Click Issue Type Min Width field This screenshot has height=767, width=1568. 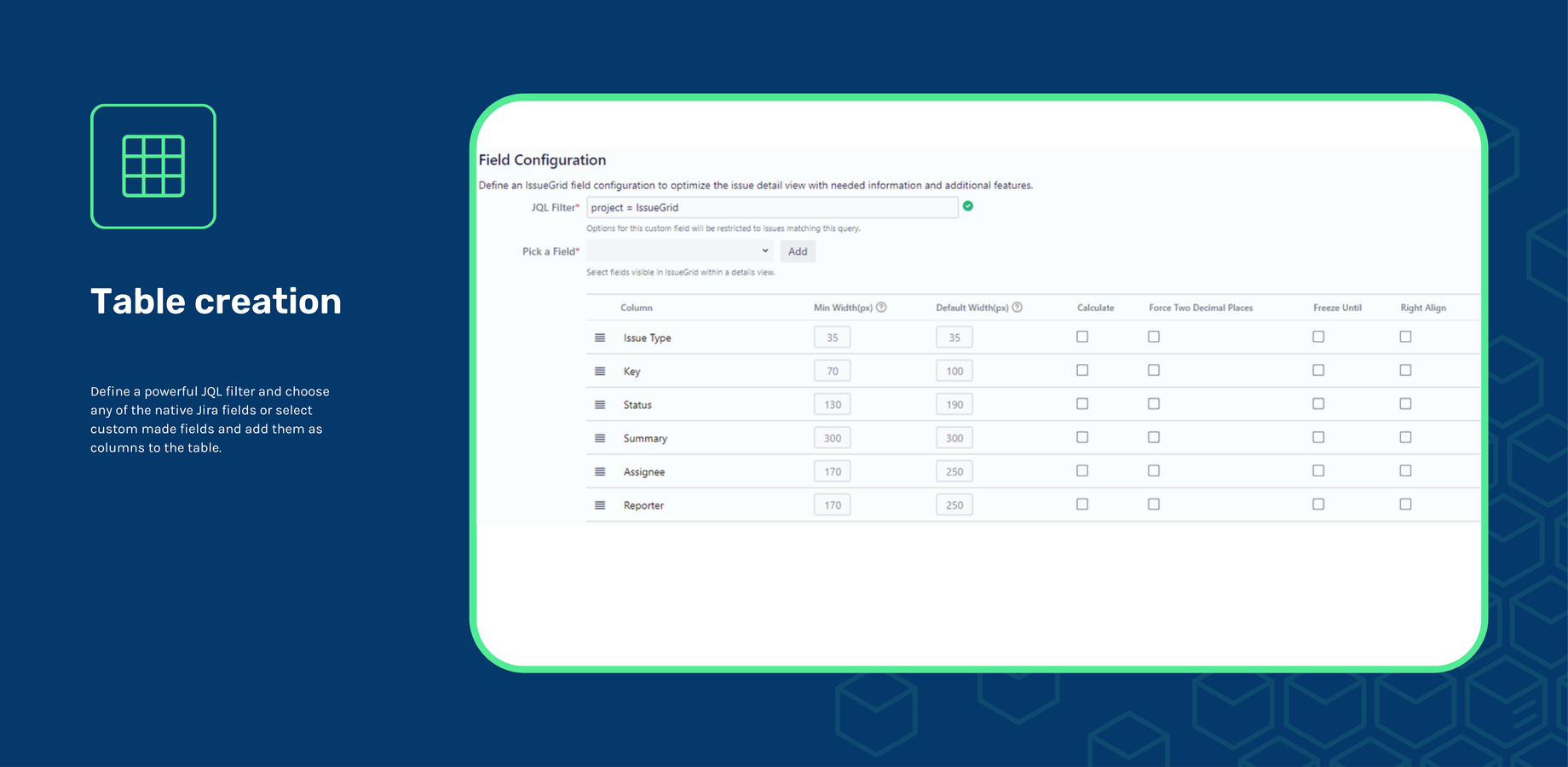coord(833,337)
